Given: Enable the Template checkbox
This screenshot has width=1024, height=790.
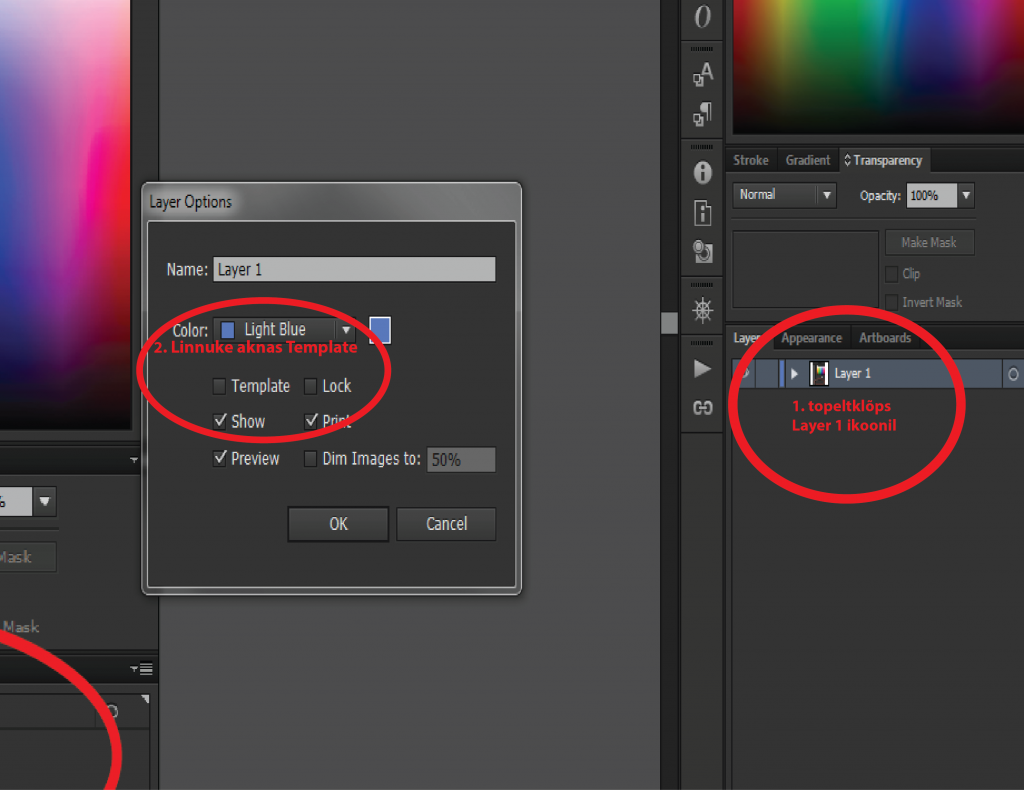Looking at the screenshot, I should click(219, 387).
